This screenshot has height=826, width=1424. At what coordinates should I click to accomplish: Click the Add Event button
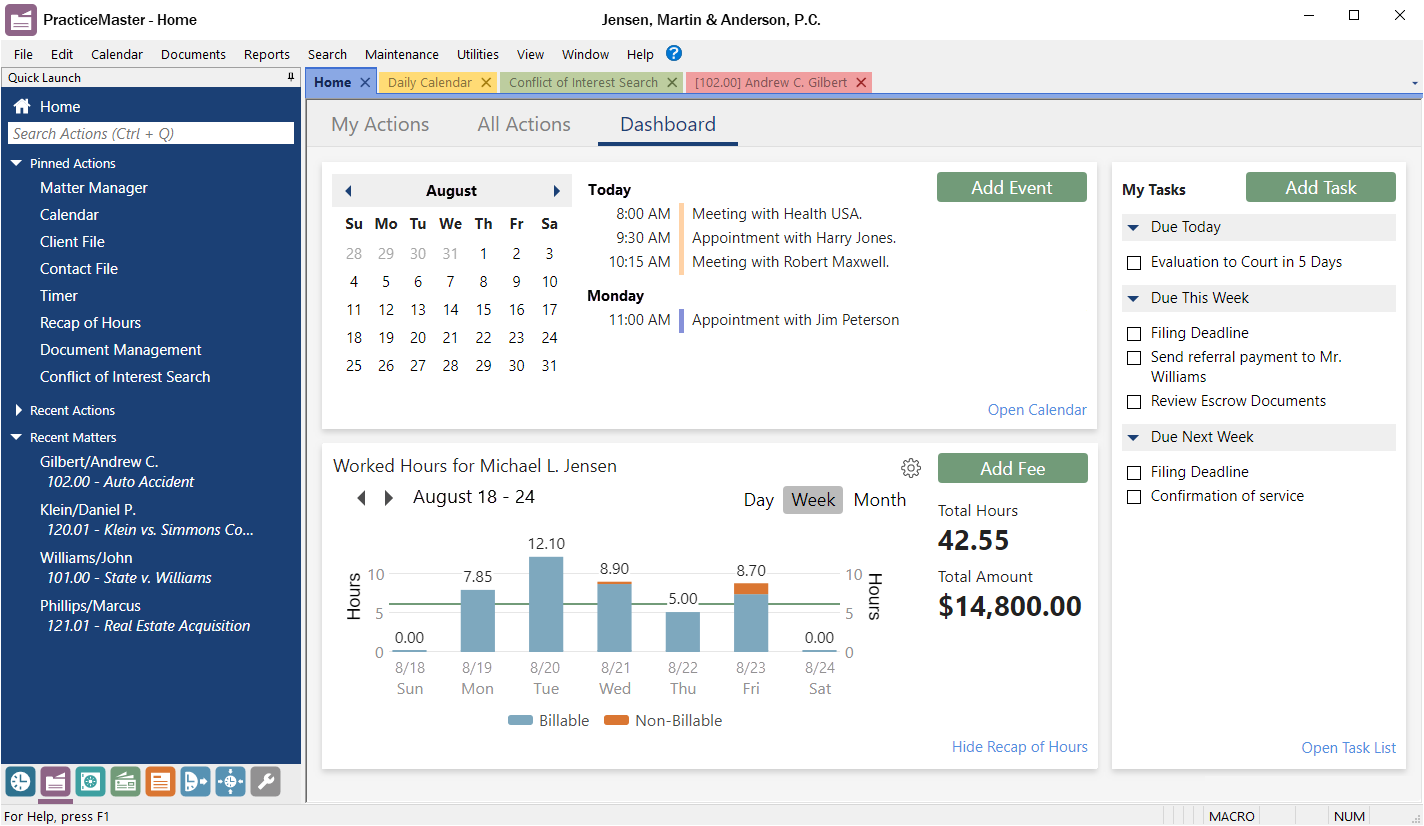(x=1012, y=188)
